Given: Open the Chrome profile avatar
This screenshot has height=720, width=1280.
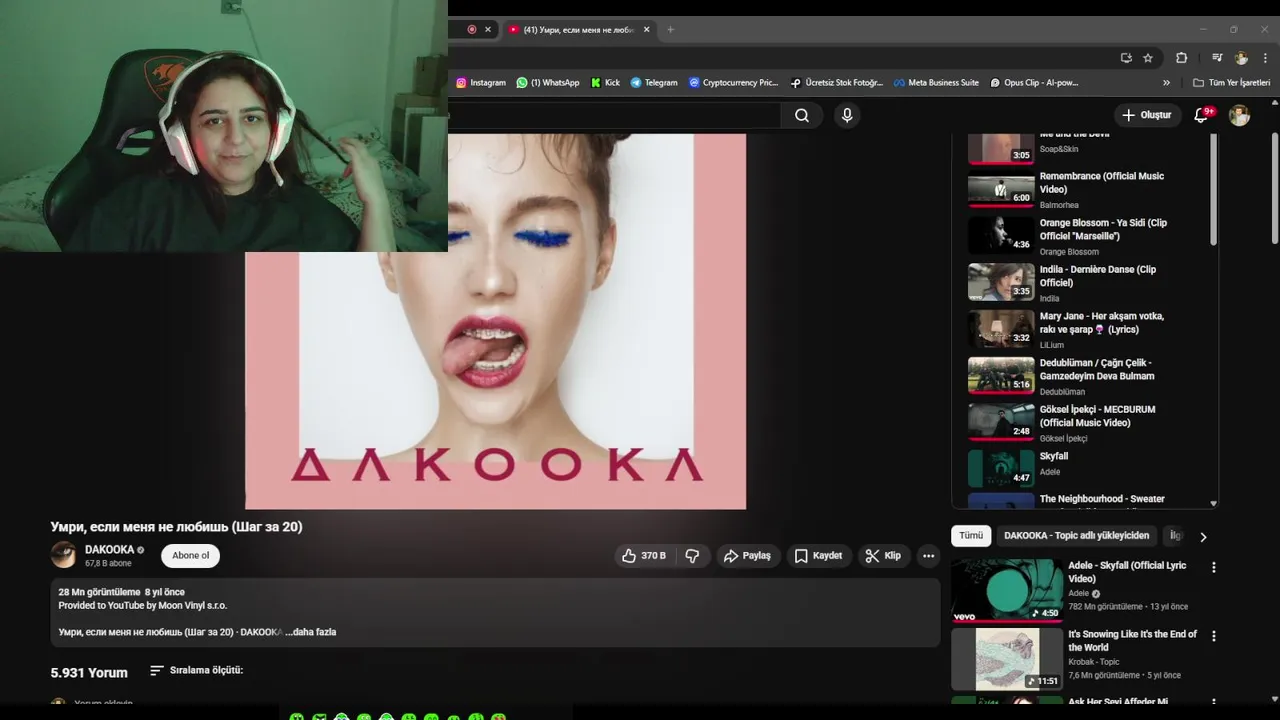Looking at the screenshot, I should (x=1241, y=58).
